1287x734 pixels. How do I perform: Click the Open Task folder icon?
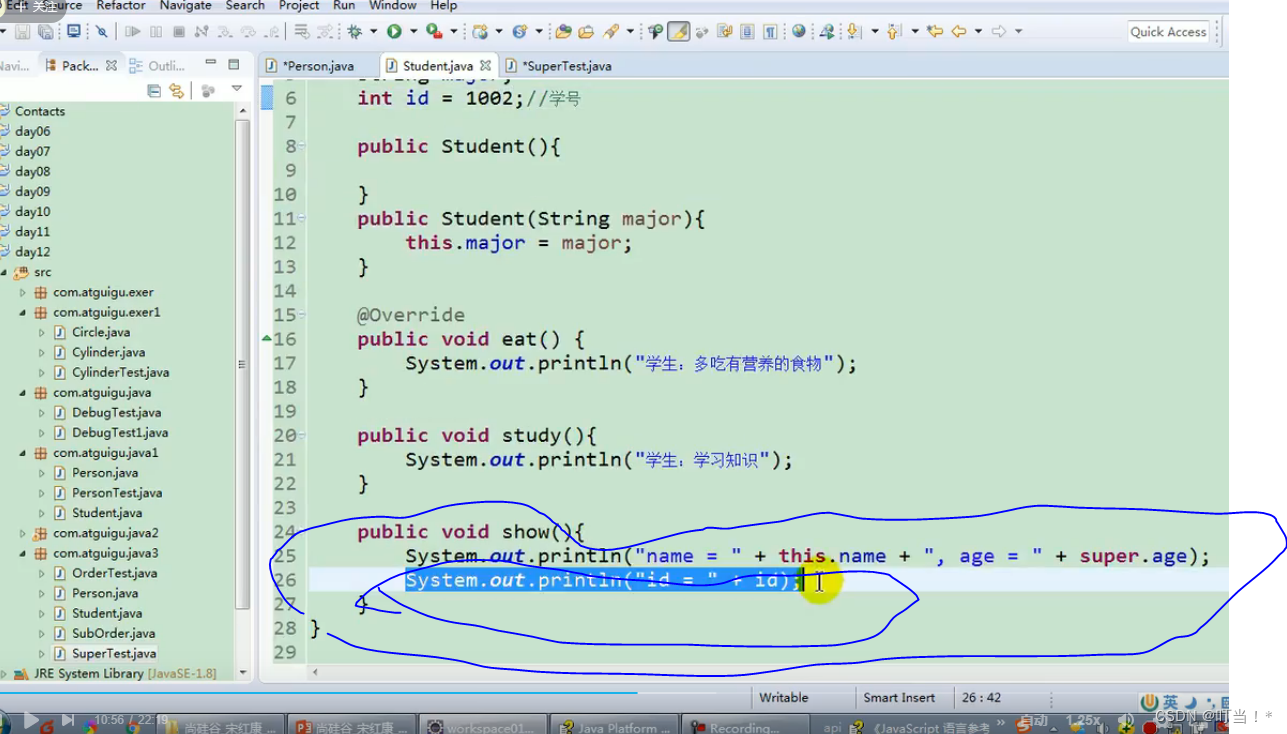tap(587, 32)
